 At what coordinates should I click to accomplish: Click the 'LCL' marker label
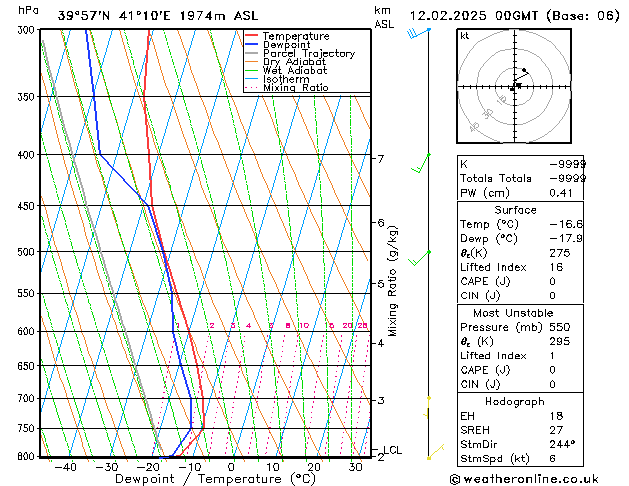pos(393,450)
